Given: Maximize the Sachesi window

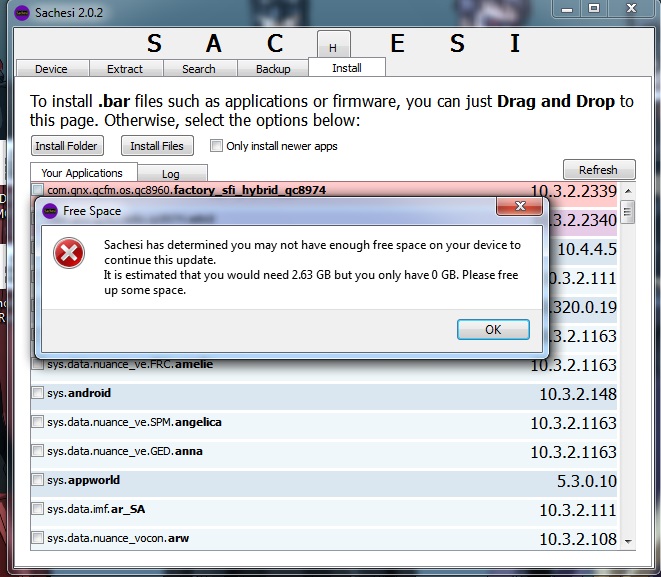Looking at the screenshot, I should point(594,9).
